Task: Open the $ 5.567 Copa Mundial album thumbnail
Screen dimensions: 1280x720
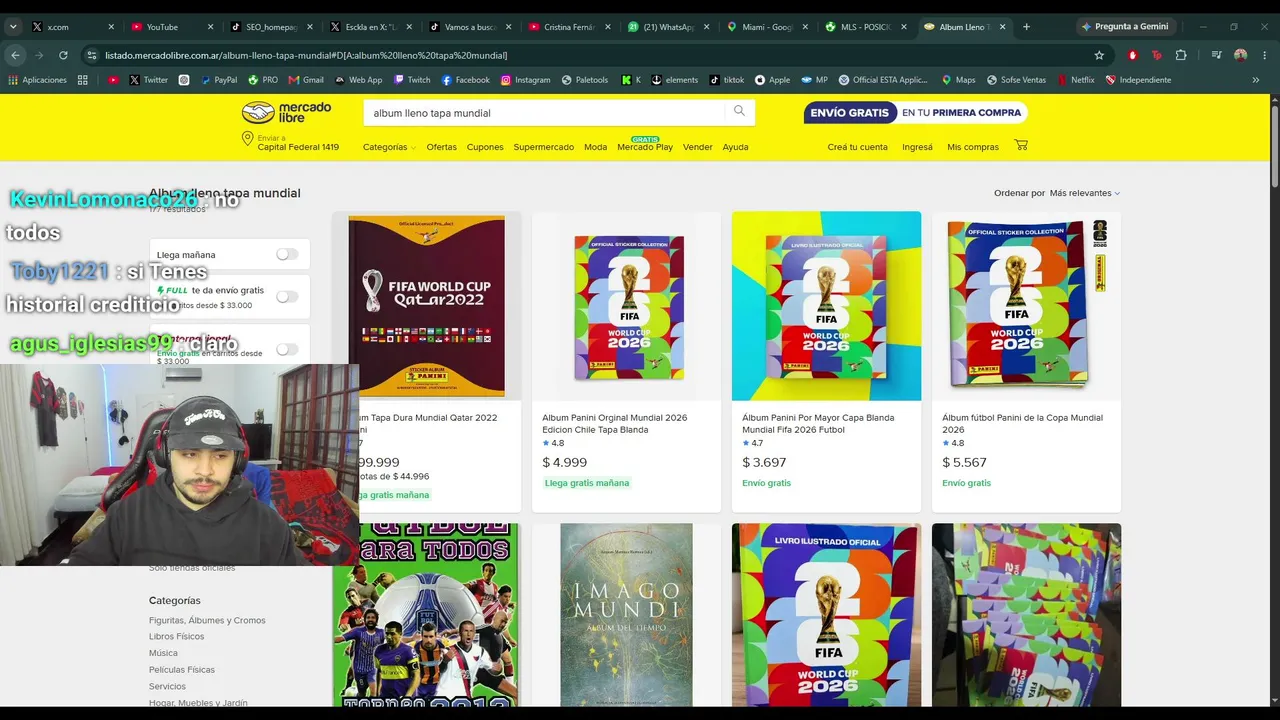Action: [1026, 306]
